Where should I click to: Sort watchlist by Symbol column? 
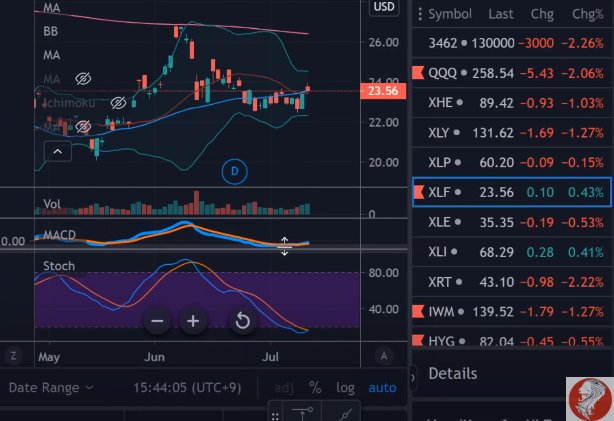point(450,14)
